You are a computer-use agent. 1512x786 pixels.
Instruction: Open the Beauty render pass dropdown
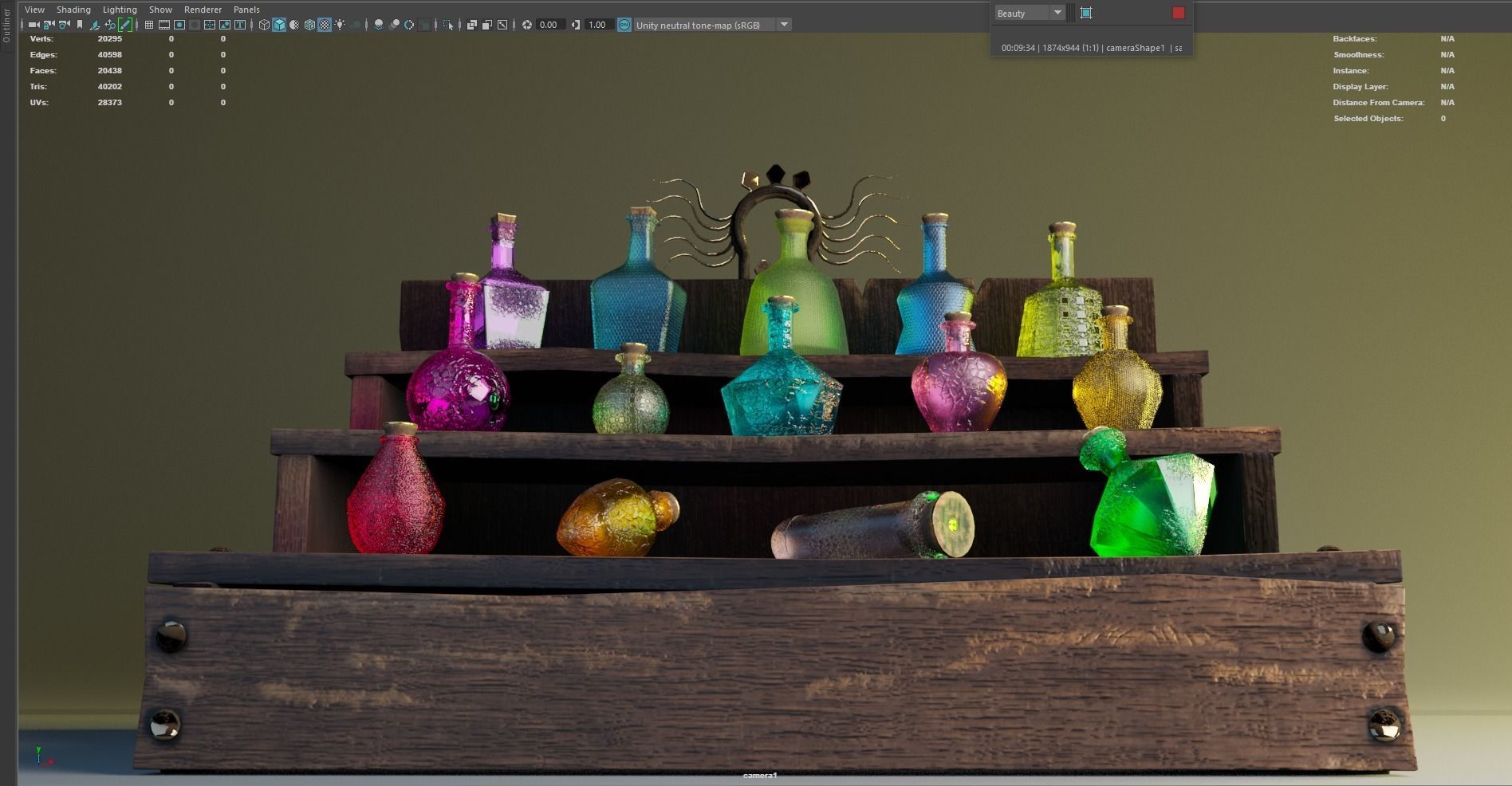pyautogui.click(x=1057, y=13)
